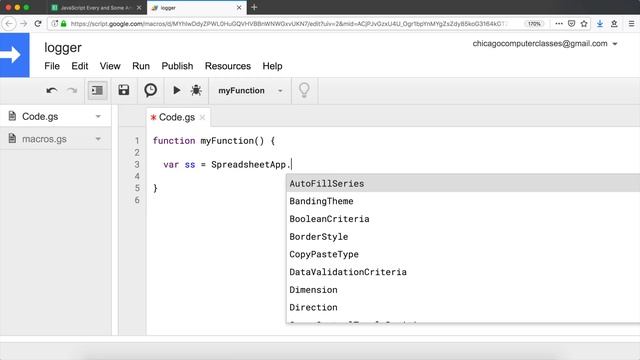Image resolution: width=640 pixels, height=360 pixels.
Task: Open browser page actions ellipsis menu
Action: click(x=559, y=24)
